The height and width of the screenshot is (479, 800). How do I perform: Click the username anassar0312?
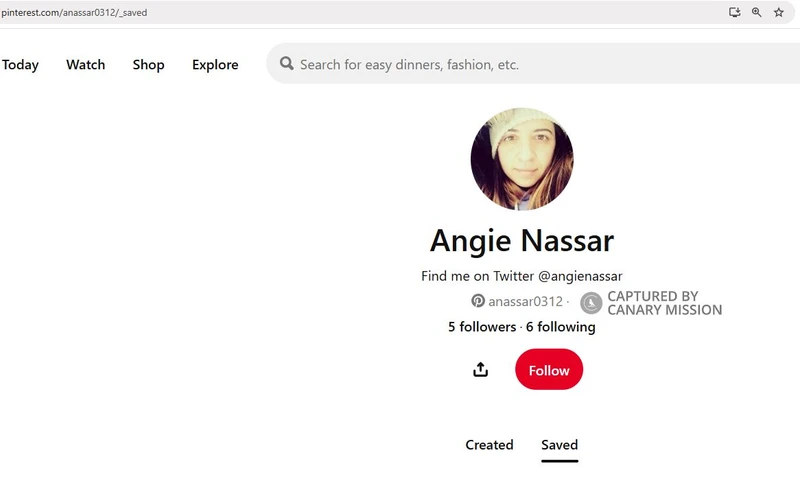[x=526, y=301]
